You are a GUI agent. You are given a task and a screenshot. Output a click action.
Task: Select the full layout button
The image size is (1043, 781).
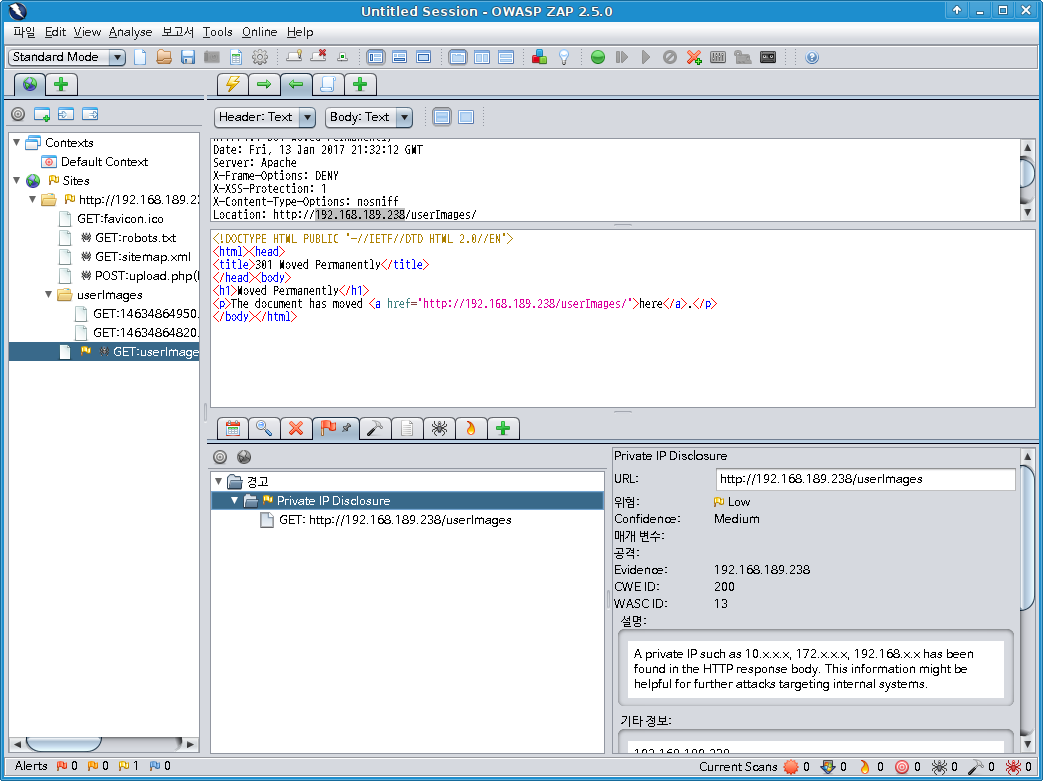coord(423,57)
